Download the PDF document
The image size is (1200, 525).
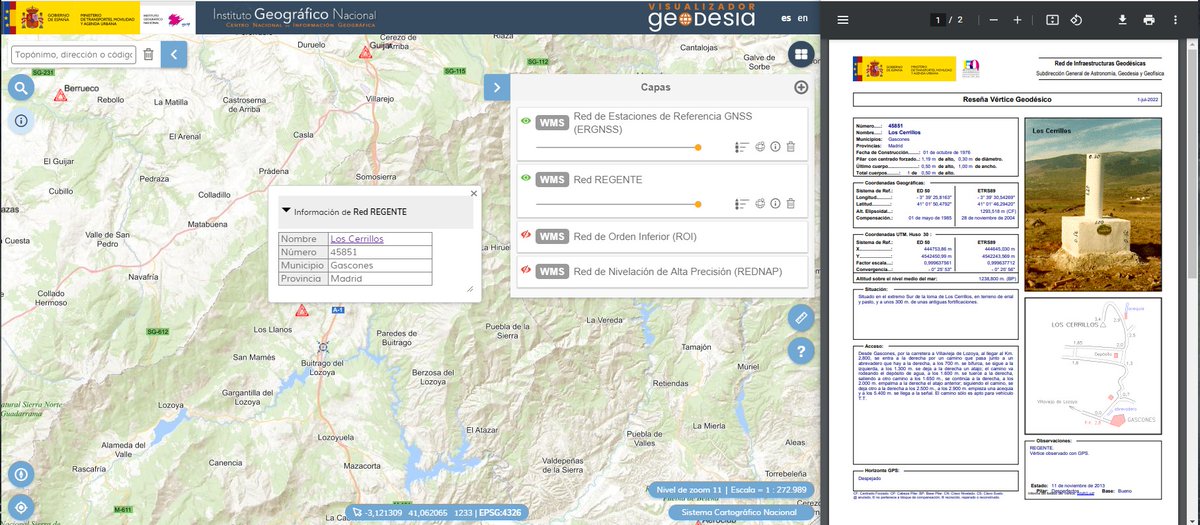(x=1123, y=20)
